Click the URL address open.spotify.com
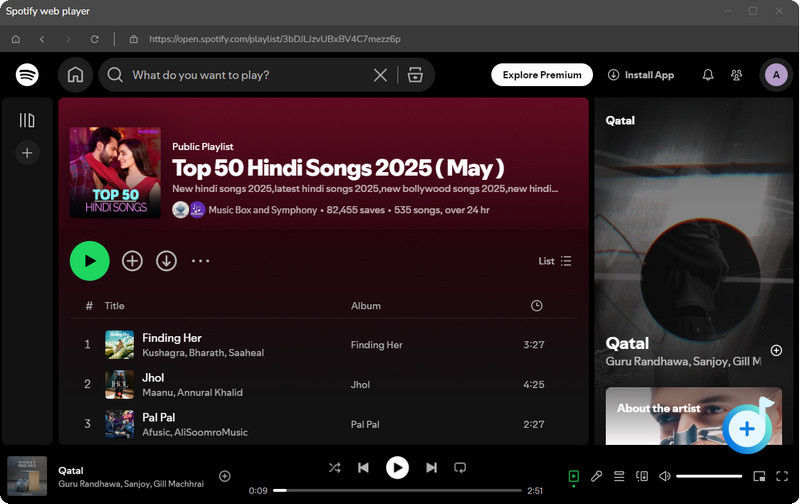Screen dimensions: 800x504 click(x=274, y=39)
